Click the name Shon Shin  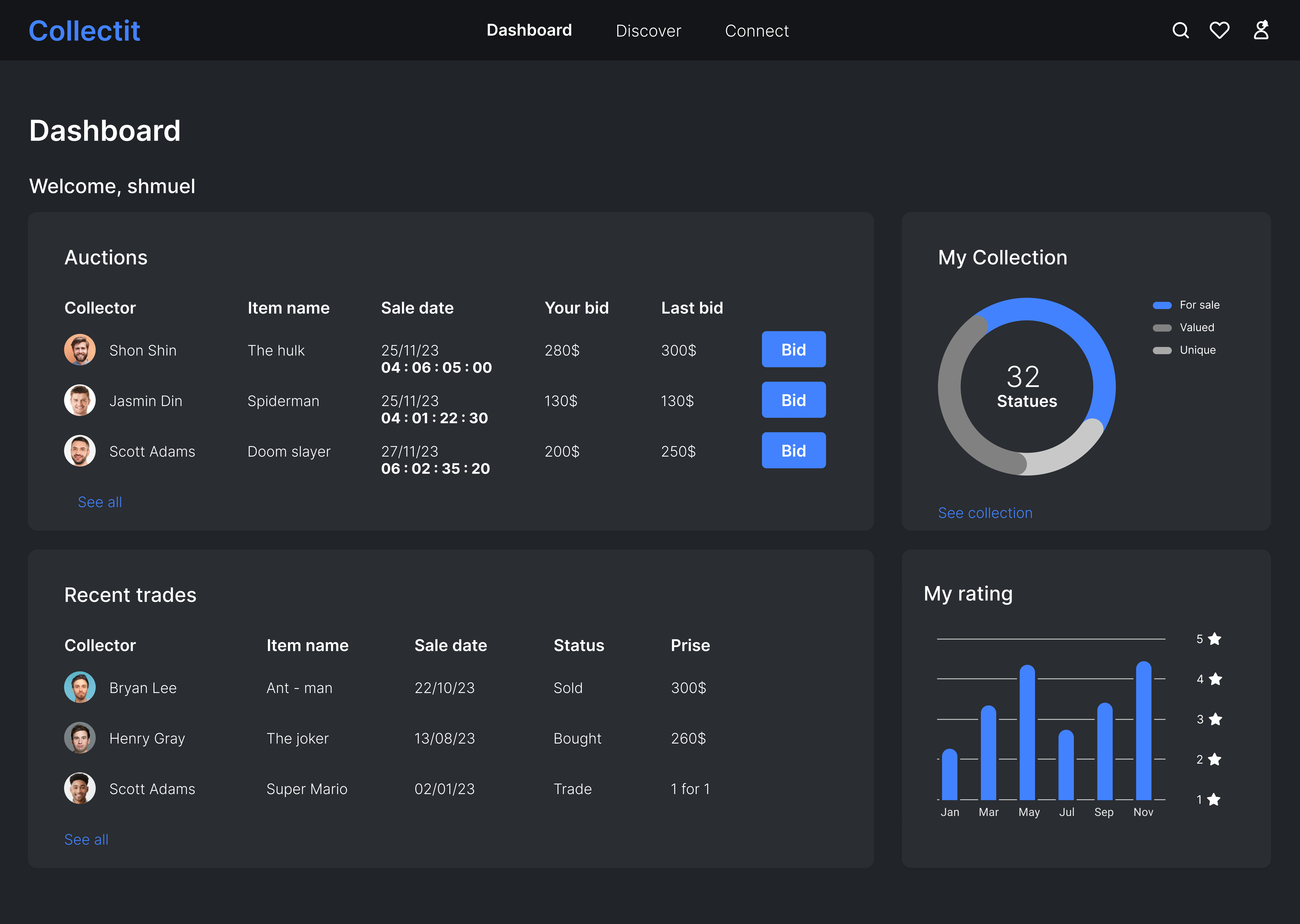[x=143, y=351]
